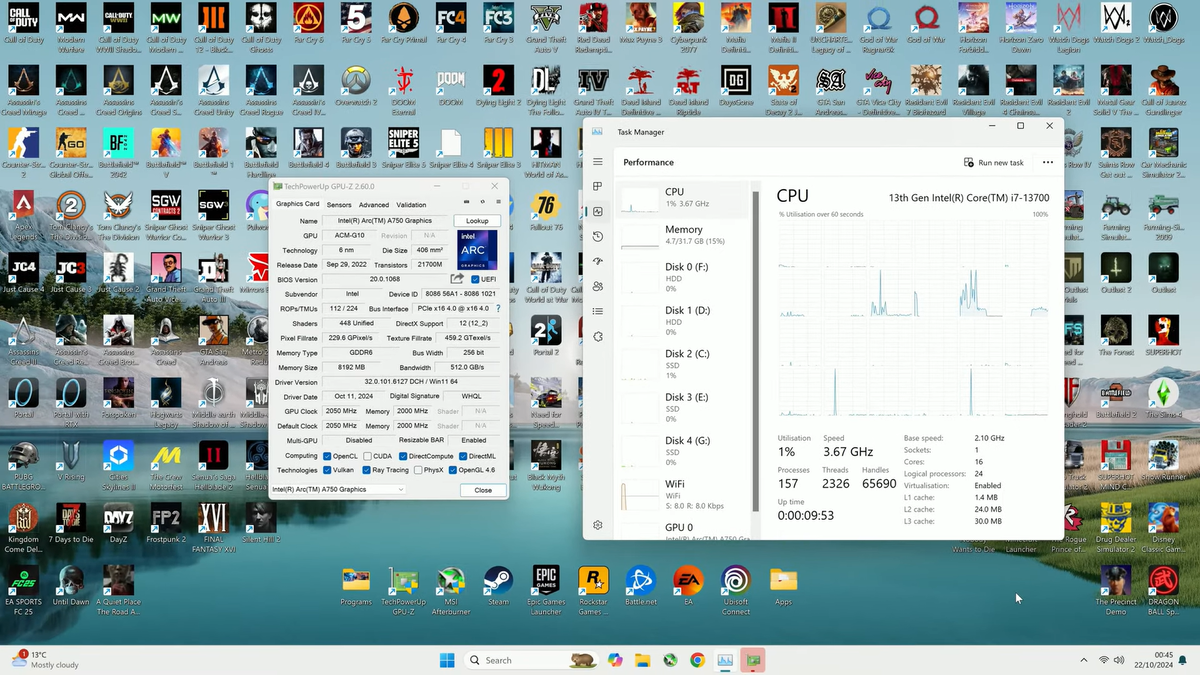Image resolution: width=1200 pixels, height=675 pixels.
Task: Click GPU-Z BIOS share/export arrow icon
Action: coord(457,279)
